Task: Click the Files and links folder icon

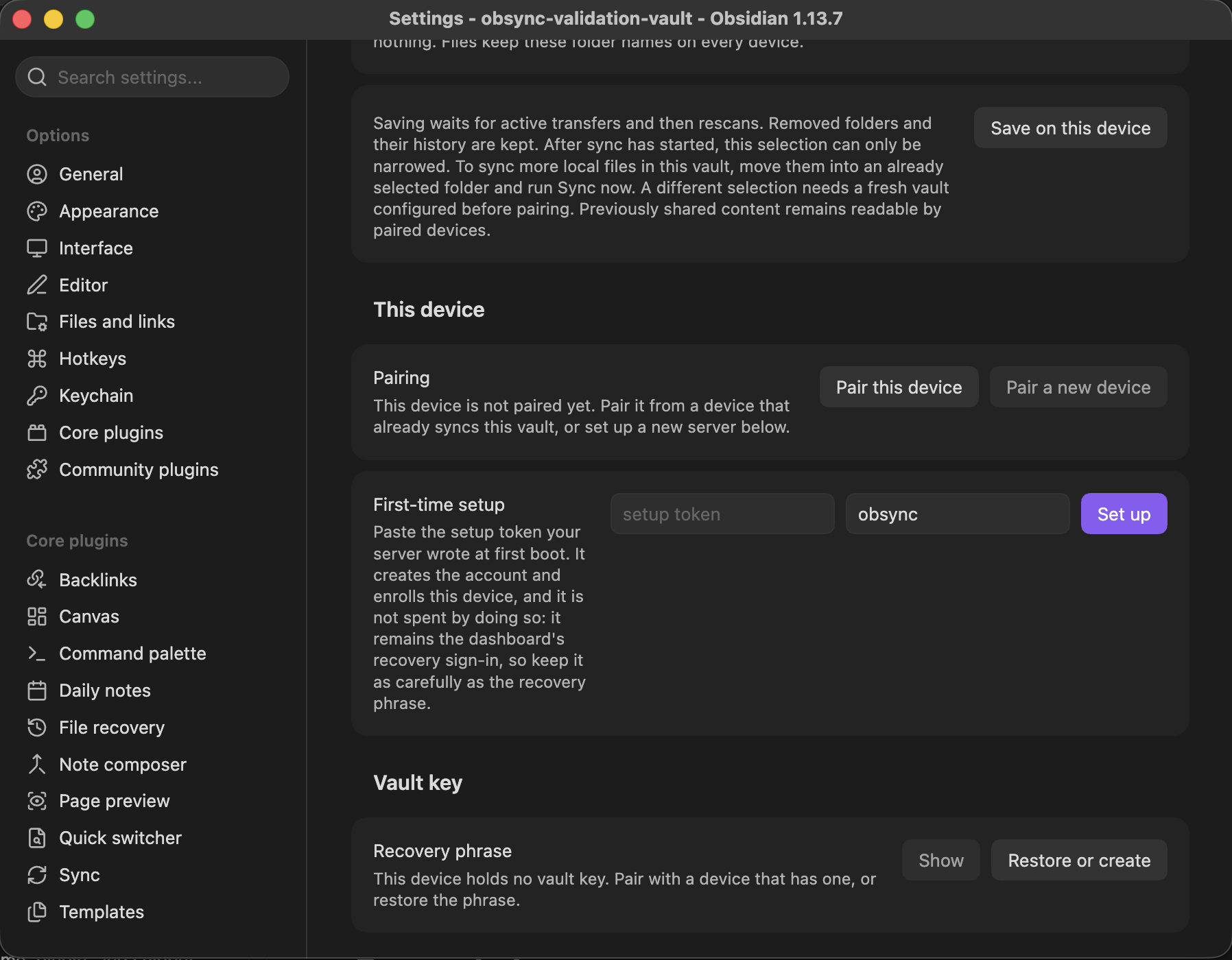Action: (x=37, y=322)
